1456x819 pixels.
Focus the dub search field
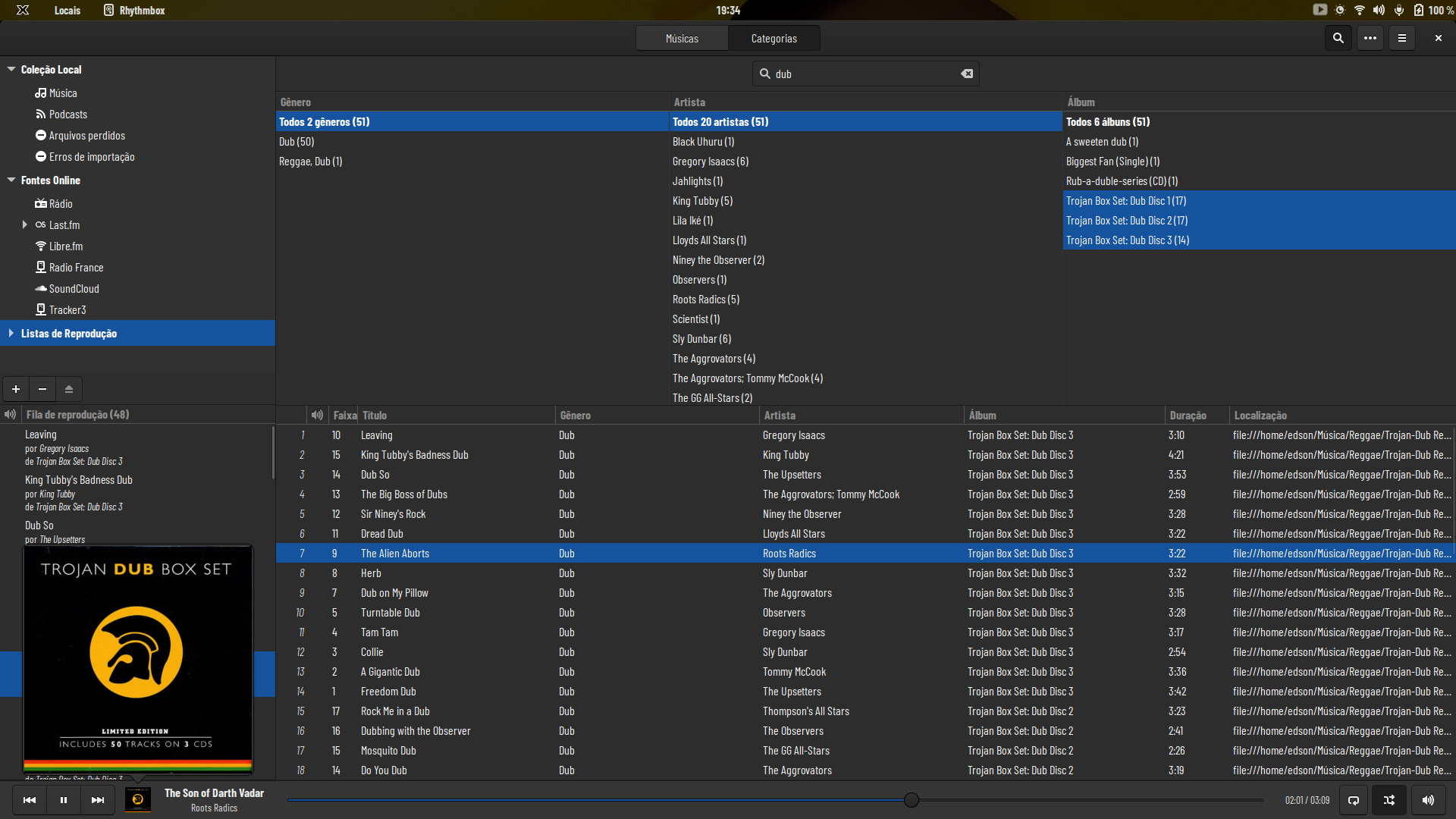coord(864,74)
